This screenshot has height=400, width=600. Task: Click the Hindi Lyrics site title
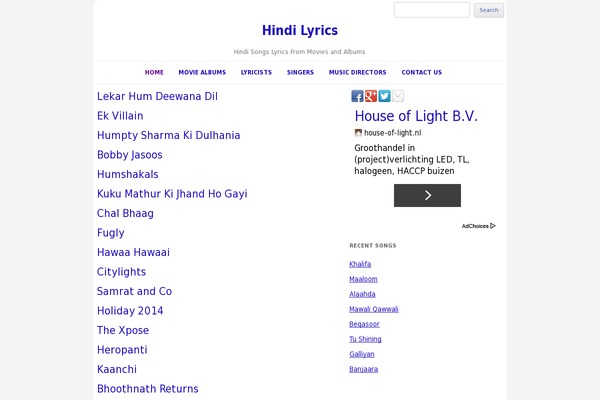300,31
